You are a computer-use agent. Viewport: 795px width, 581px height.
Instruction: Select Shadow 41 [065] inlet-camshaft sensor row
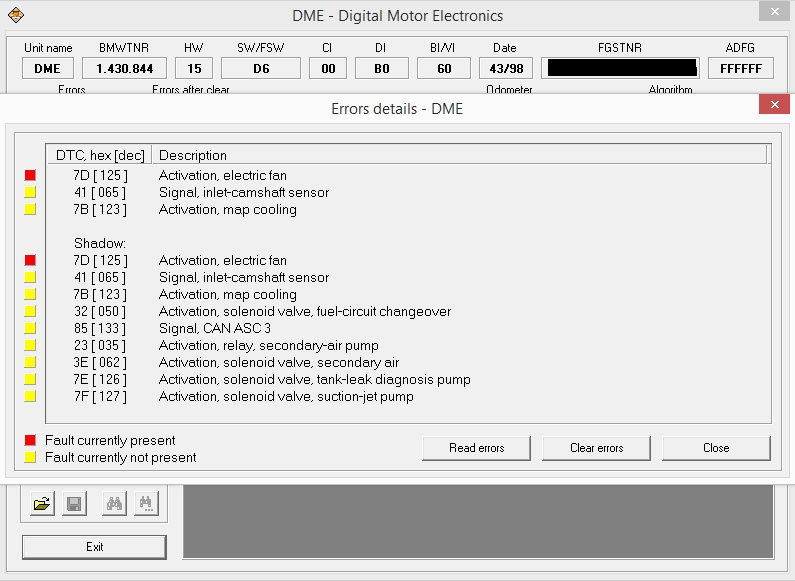408,277
